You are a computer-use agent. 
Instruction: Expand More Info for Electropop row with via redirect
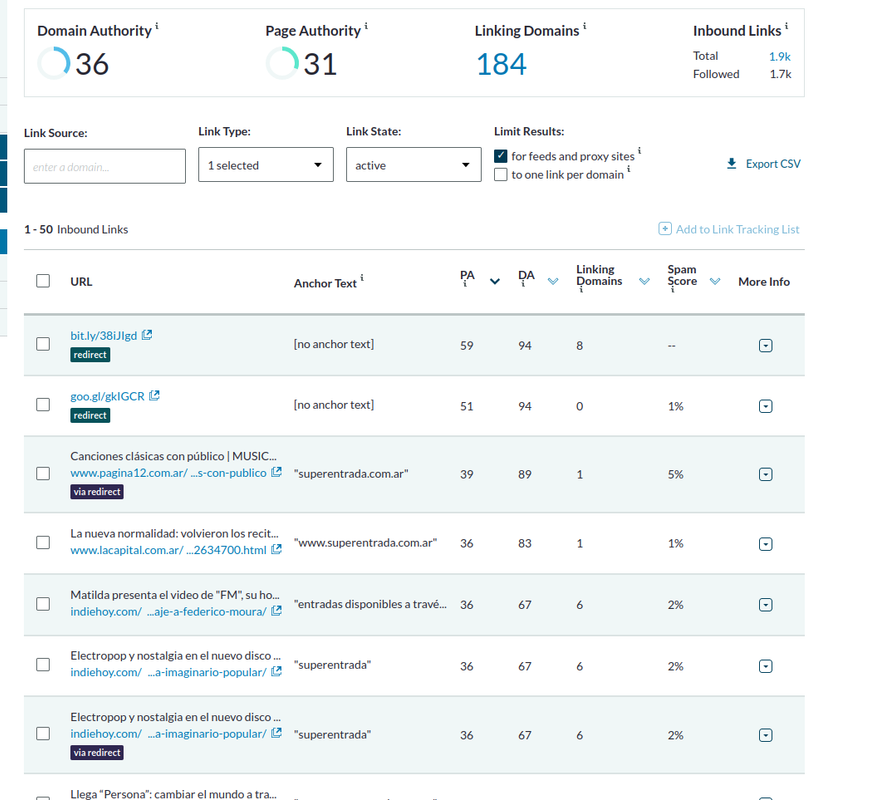(x=766, y=735)
